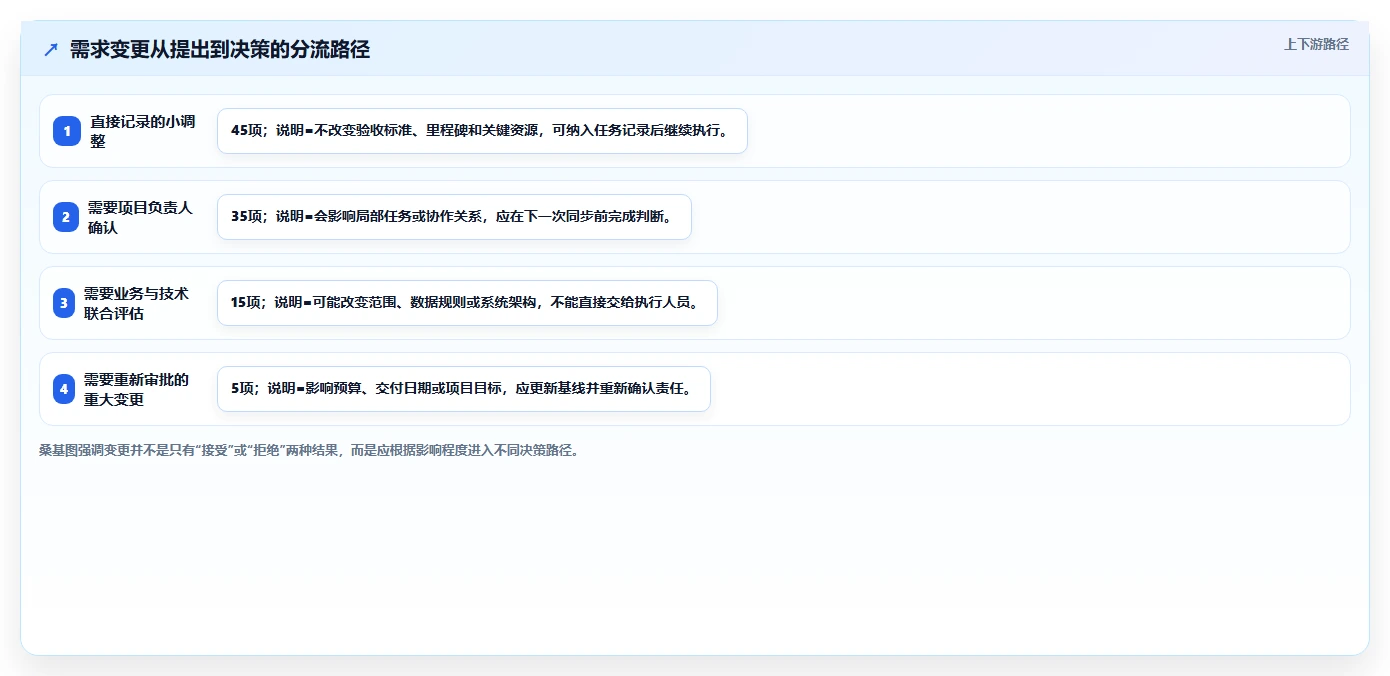Image resolution: width=1390 pixels, height=676 pixels.
Task: Select the blue step badge numbered 2
Action: point(66,217)
